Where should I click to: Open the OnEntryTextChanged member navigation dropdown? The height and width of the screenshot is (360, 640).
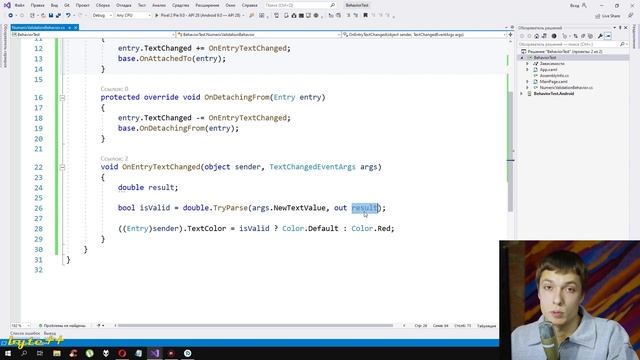[x=424, y=35]
